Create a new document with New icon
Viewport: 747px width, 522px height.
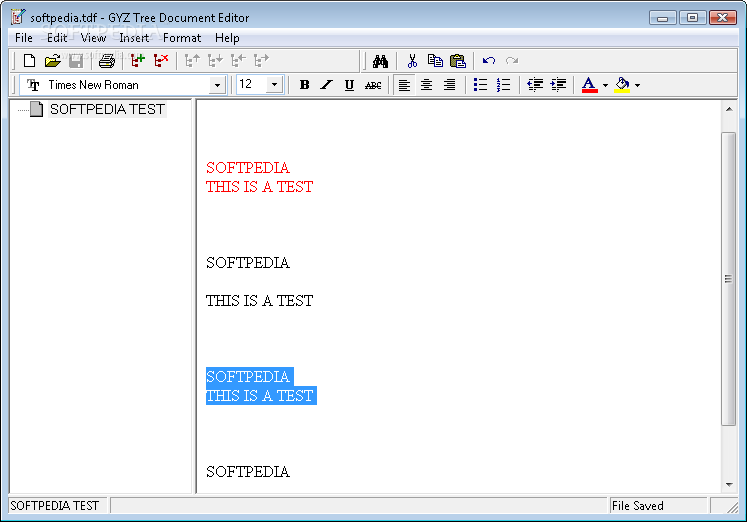click(x=30, y=61)
